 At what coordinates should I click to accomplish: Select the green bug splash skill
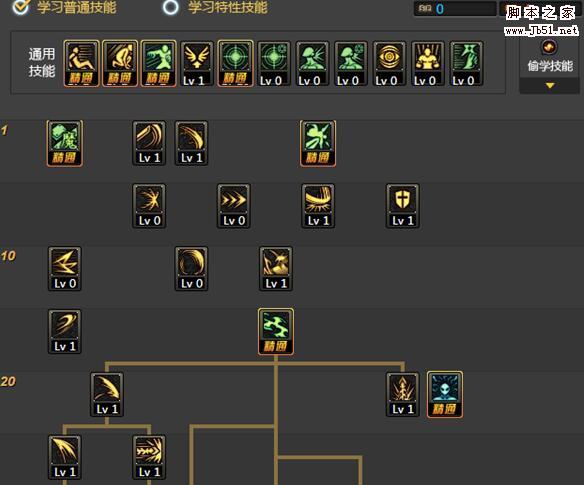tap(318, 143)
